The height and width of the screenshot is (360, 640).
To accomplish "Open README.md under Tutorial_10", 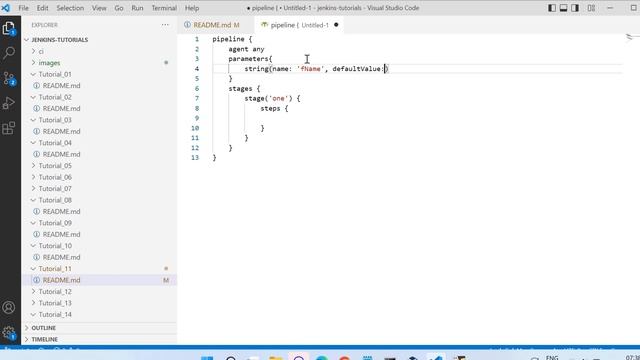I will [100, 257].
